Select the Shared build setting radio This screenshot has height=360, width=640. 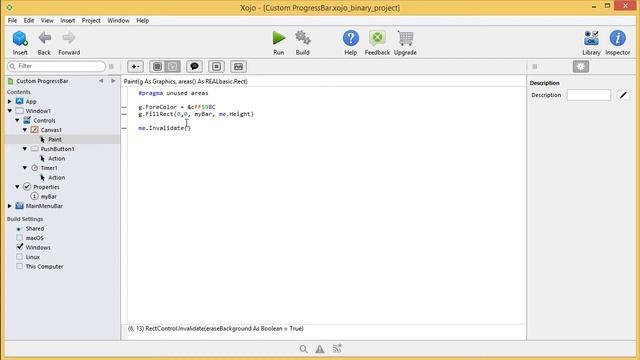pyautogui.click(x=19, y=229)
